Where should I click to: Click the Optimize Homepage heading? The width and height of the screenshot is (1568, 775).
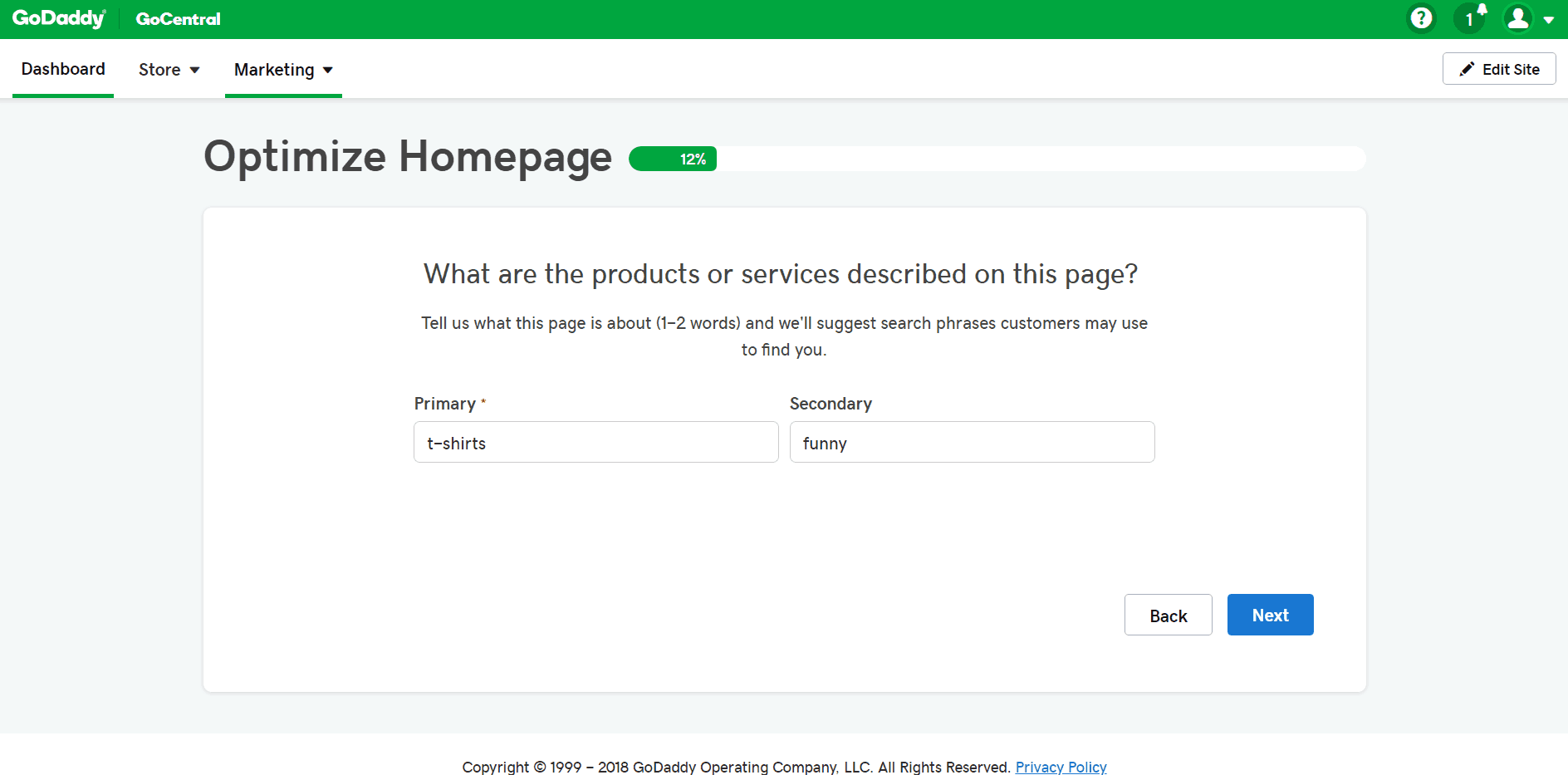coord(408,156)
